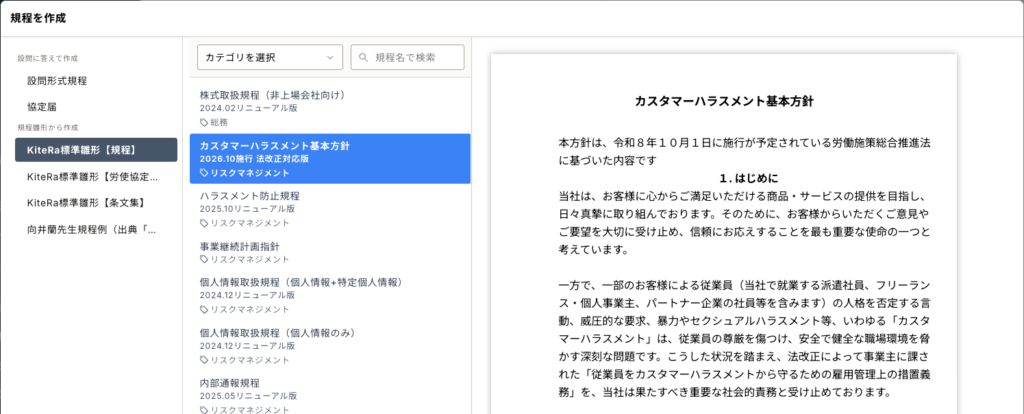Select 個人情報取扱規程（個人情報のみ） template
The width and height of the screenshot is (1024, 414).
coord(277,333)
